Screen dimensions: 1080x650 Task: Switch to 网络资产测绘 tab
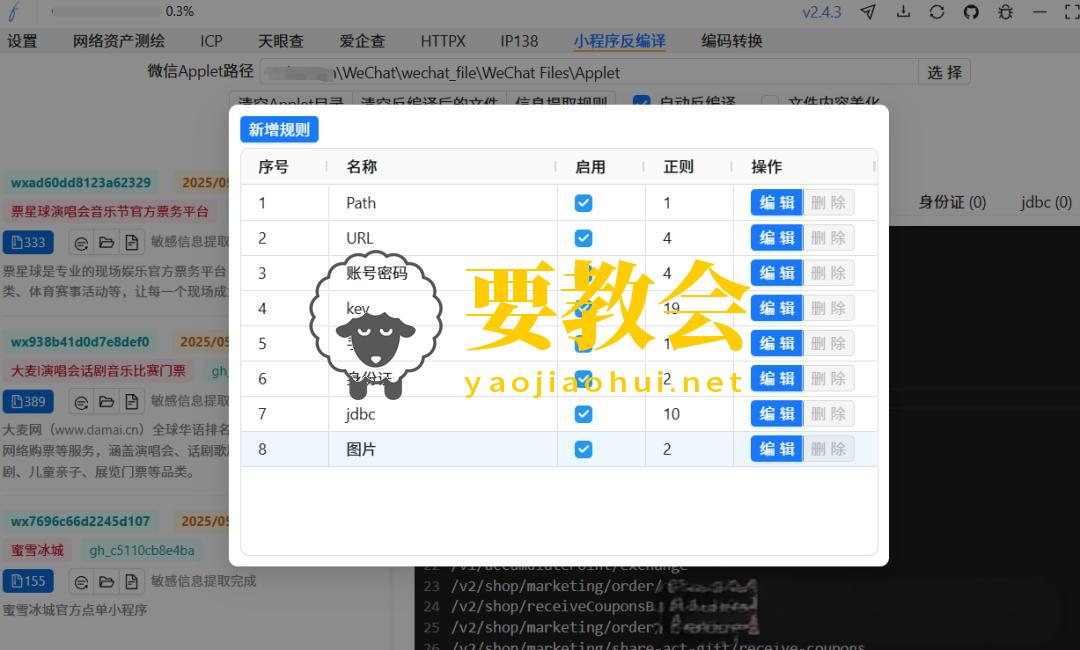coord(118,41)
